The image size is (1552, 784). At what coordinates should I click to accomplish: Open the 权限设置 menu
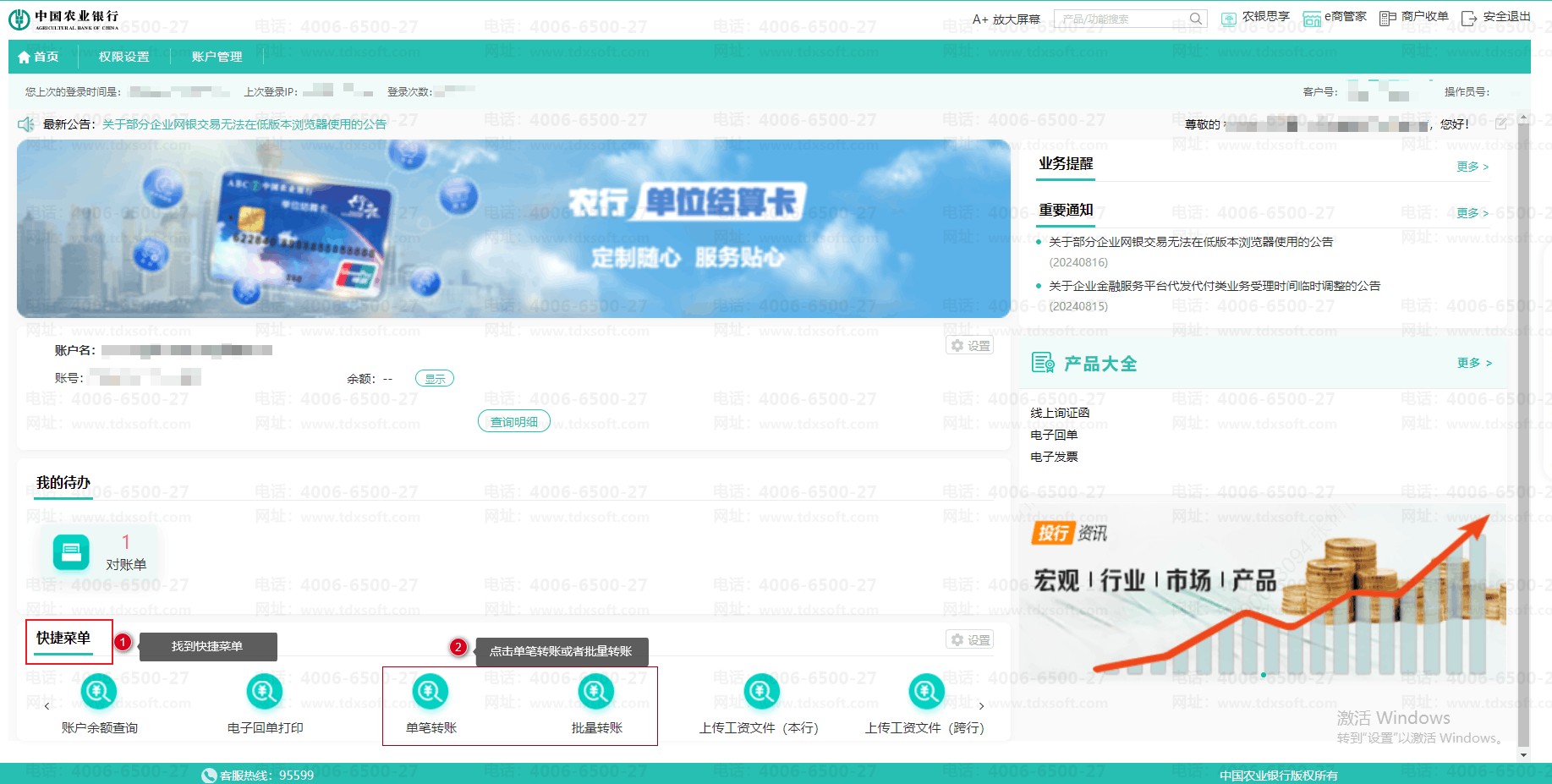pos(123,57)
